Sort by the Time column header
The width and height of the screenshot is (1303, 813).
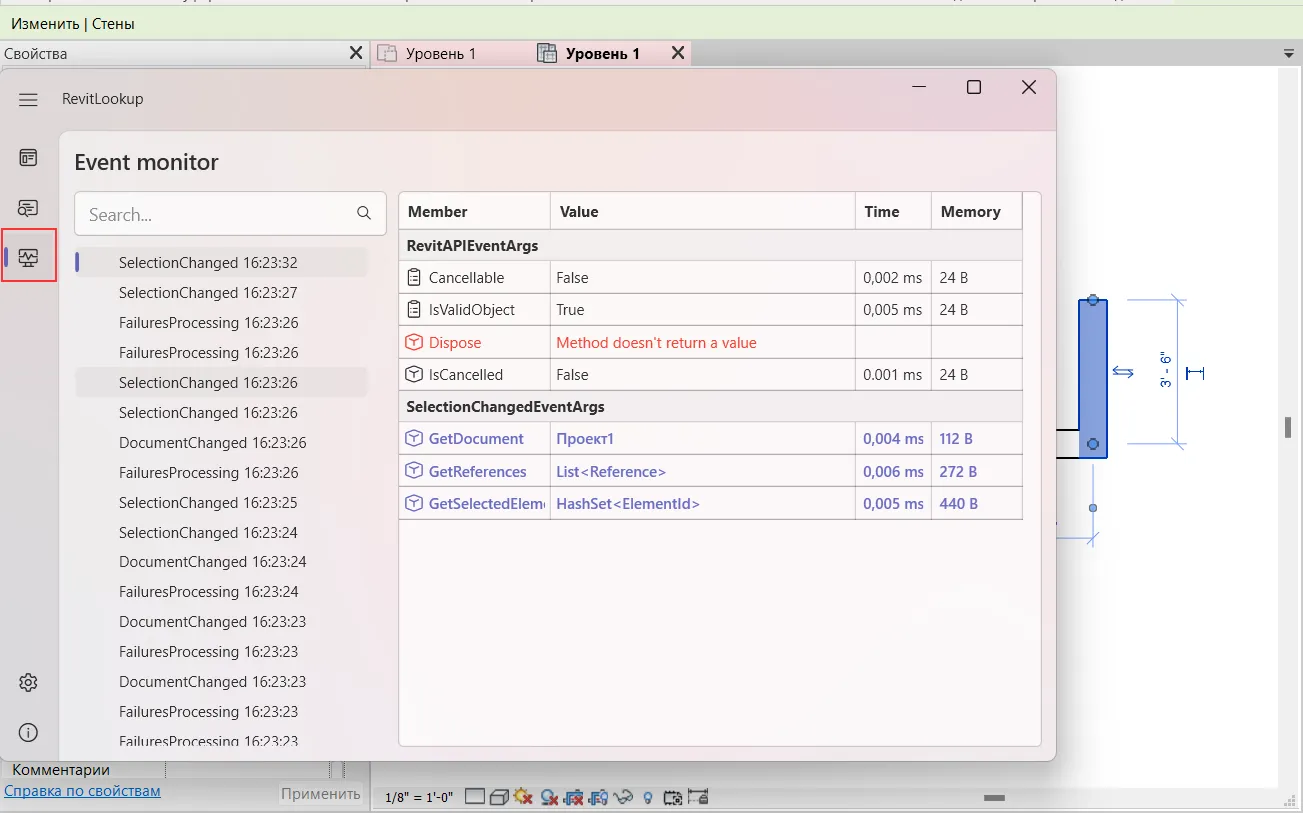click(x=893, y=212)
